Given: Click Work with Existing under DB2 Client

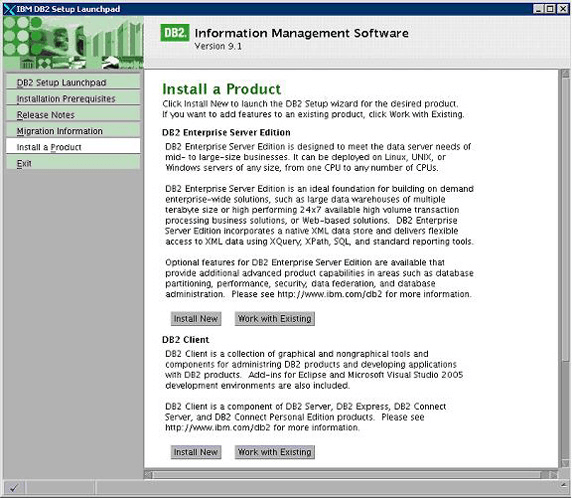Looking at the screenshot, I should point(275,452).
